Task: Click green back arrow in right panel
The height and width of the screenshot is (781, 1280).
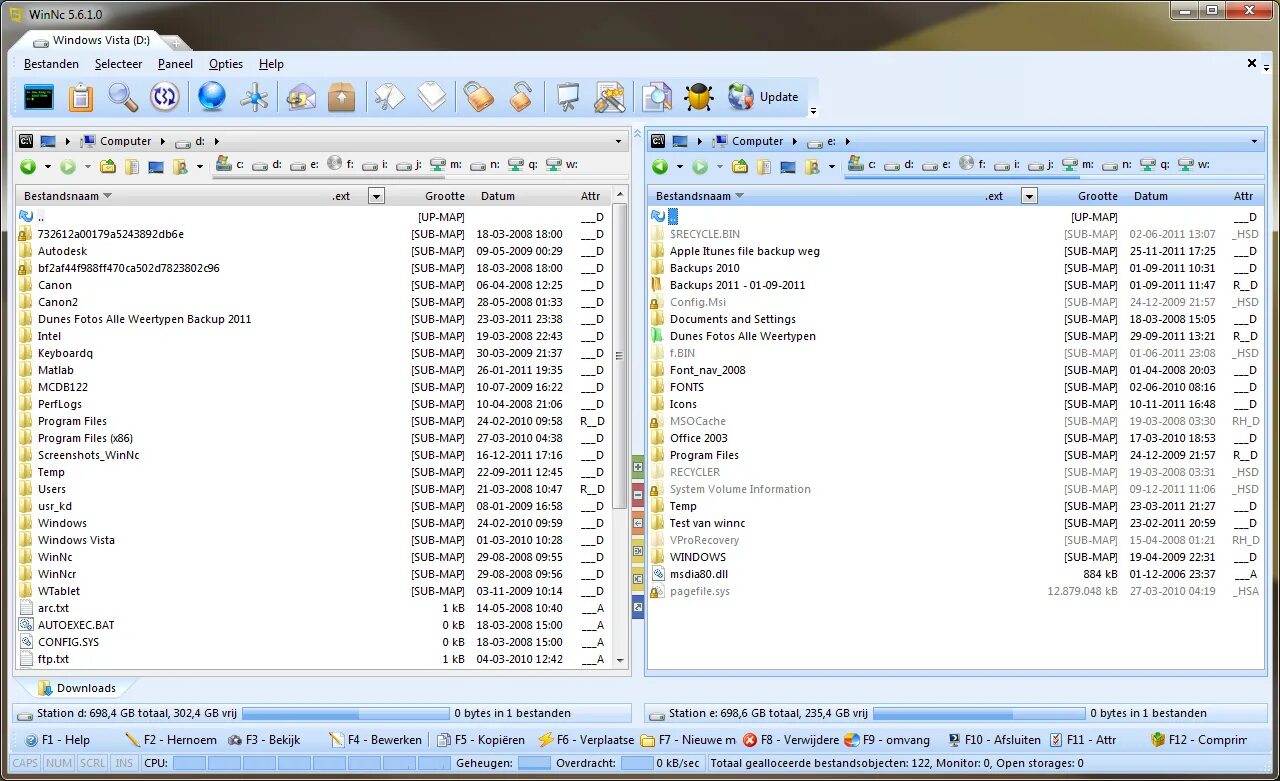Action: tap(660, 167)
